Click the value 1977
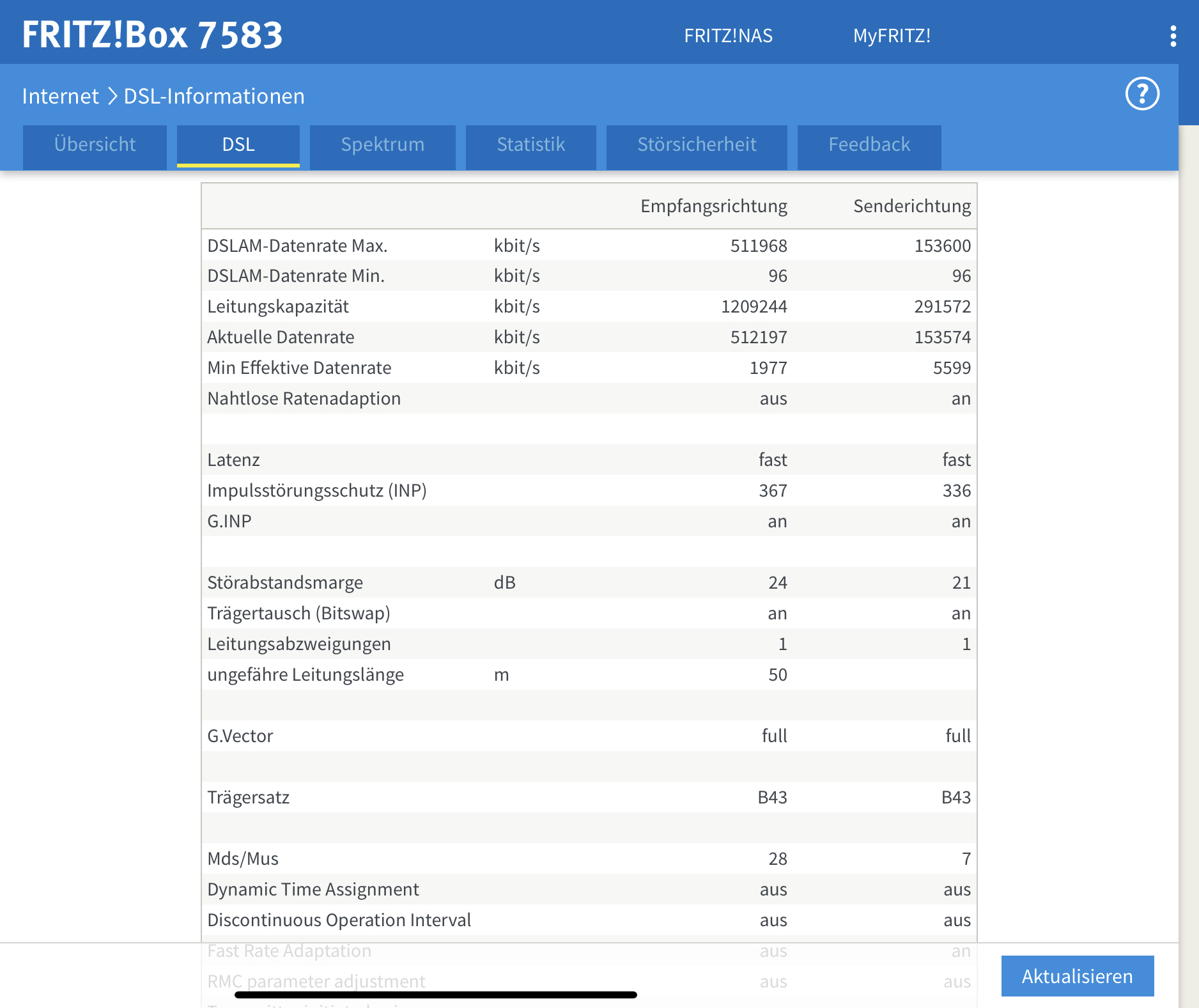1199x1008 pixels. 768,368
